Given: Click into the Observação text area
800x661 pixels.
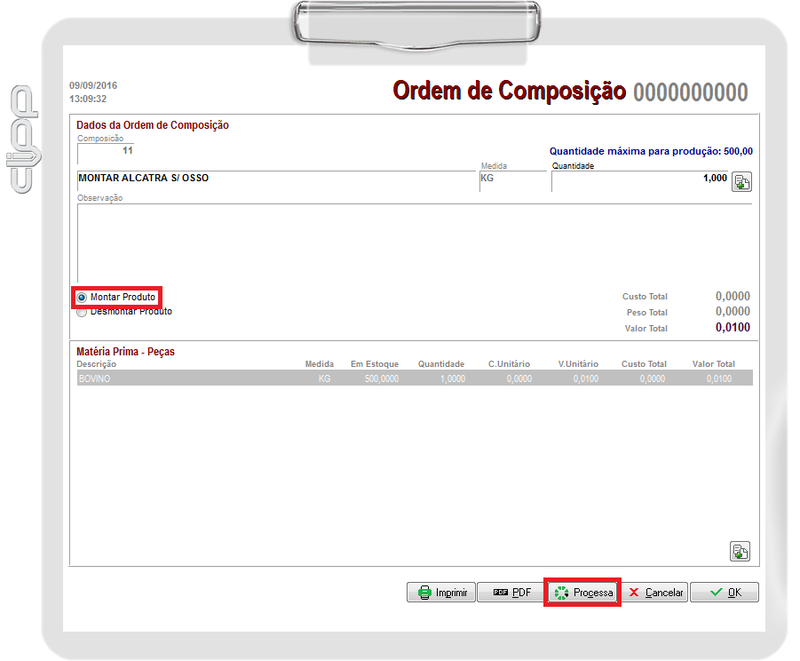Looking at the screenshot, I should tap(415, 242).
